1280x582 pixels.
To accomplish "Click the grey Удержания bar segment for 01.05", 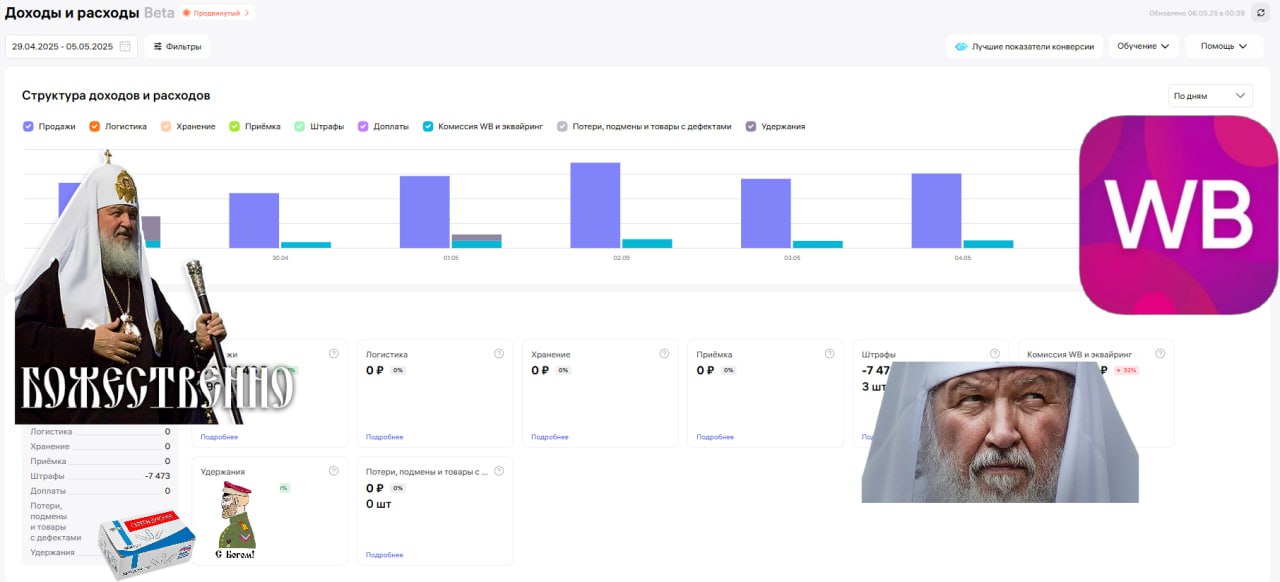I will [477, 237].
